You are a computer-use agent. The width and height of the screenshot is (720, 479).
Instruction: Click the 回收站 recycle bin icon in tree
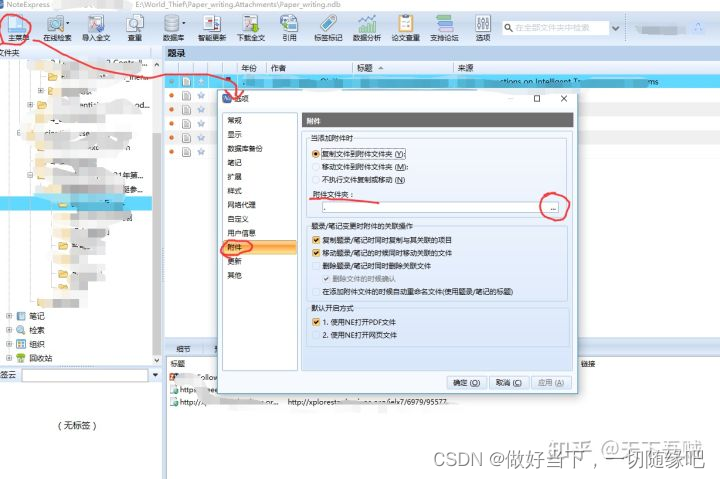click(x=21, y=358)
